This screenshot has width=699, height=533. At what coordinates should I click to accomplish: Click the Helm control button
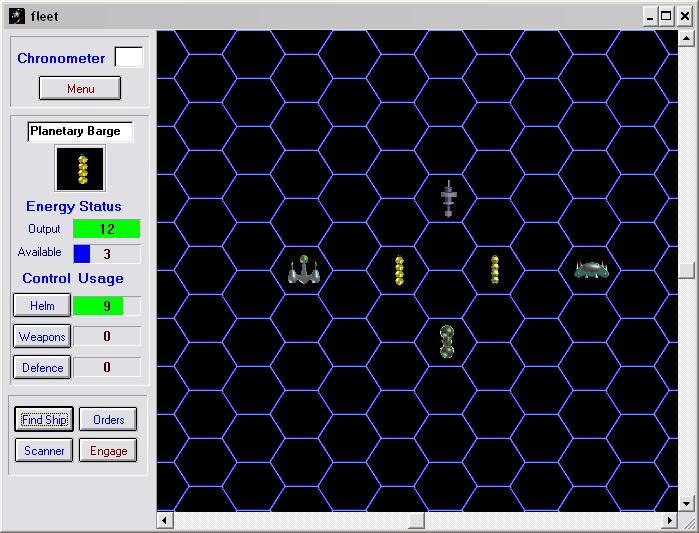42,305
